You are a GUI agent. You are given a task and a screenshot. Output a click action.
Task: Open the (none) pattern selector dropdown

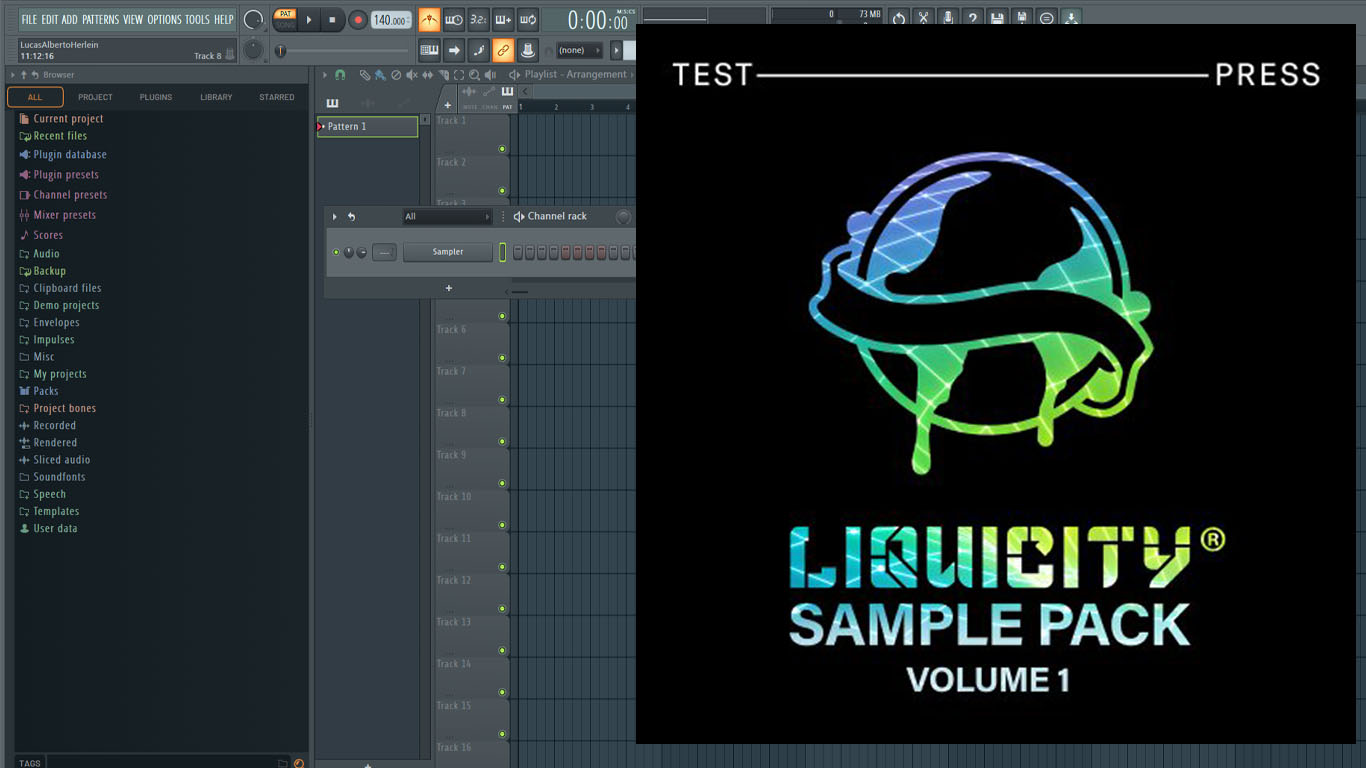pyautogui.click(x=580, y=50)
